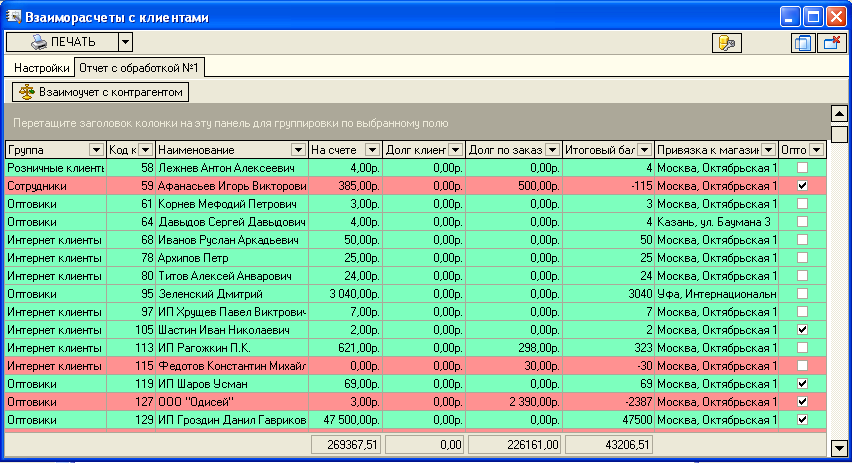Screen dimensions: 854x463
Task: Click the key access rights icon
Action: coord(727,43)
